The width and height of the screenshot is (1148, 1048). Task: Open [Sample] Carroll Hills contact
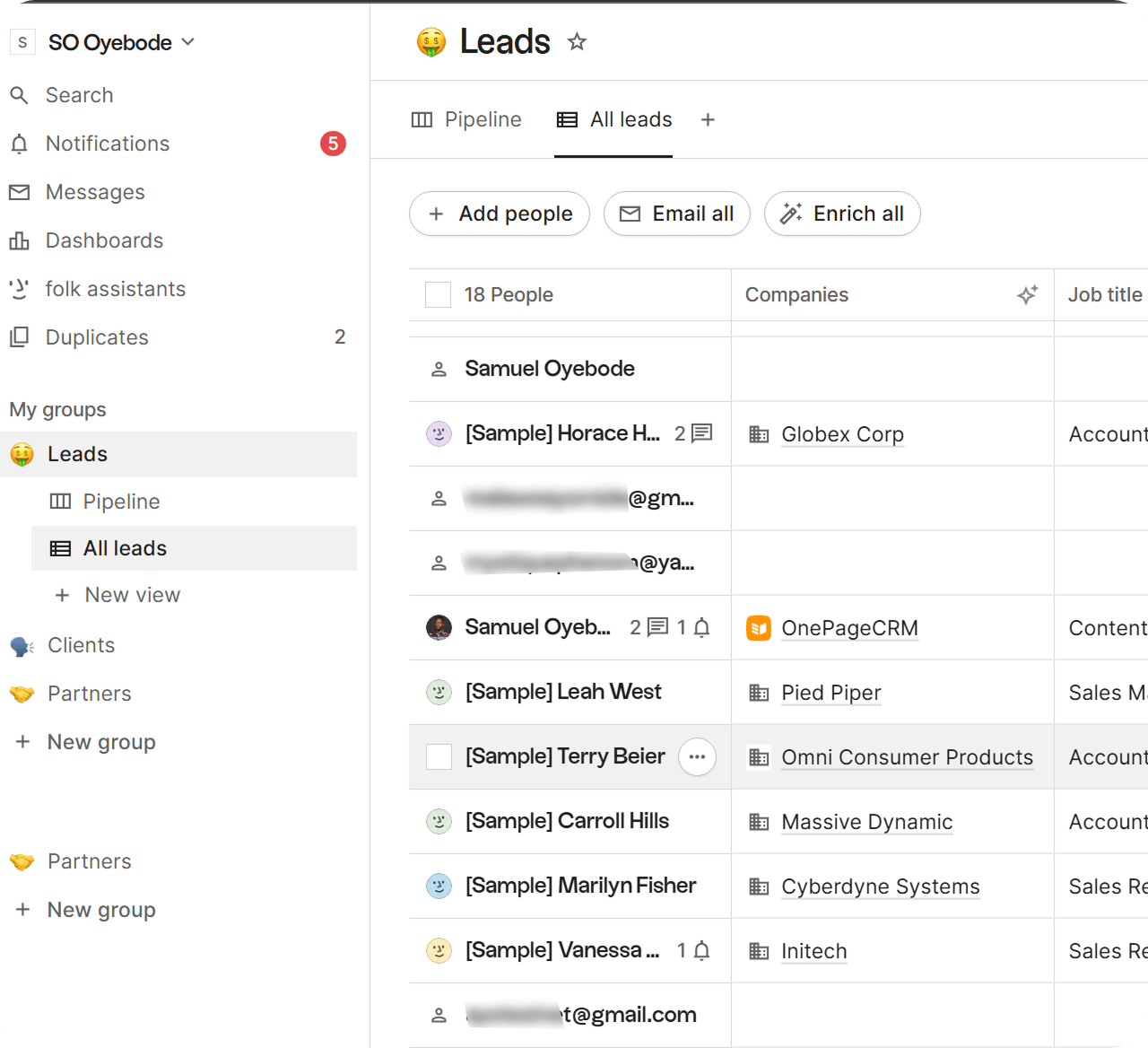pyautogui.click(x=567, y=821)
